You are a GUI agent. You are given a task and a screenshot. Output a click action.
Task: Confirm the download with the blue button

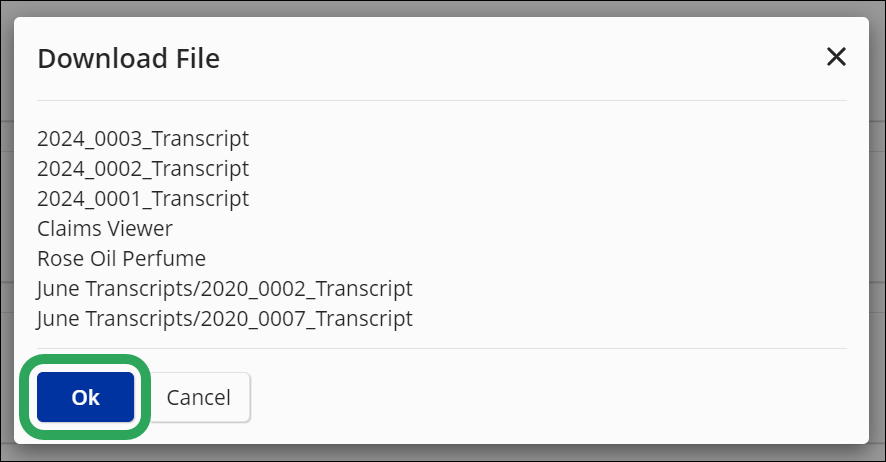[x=86, y=397]
